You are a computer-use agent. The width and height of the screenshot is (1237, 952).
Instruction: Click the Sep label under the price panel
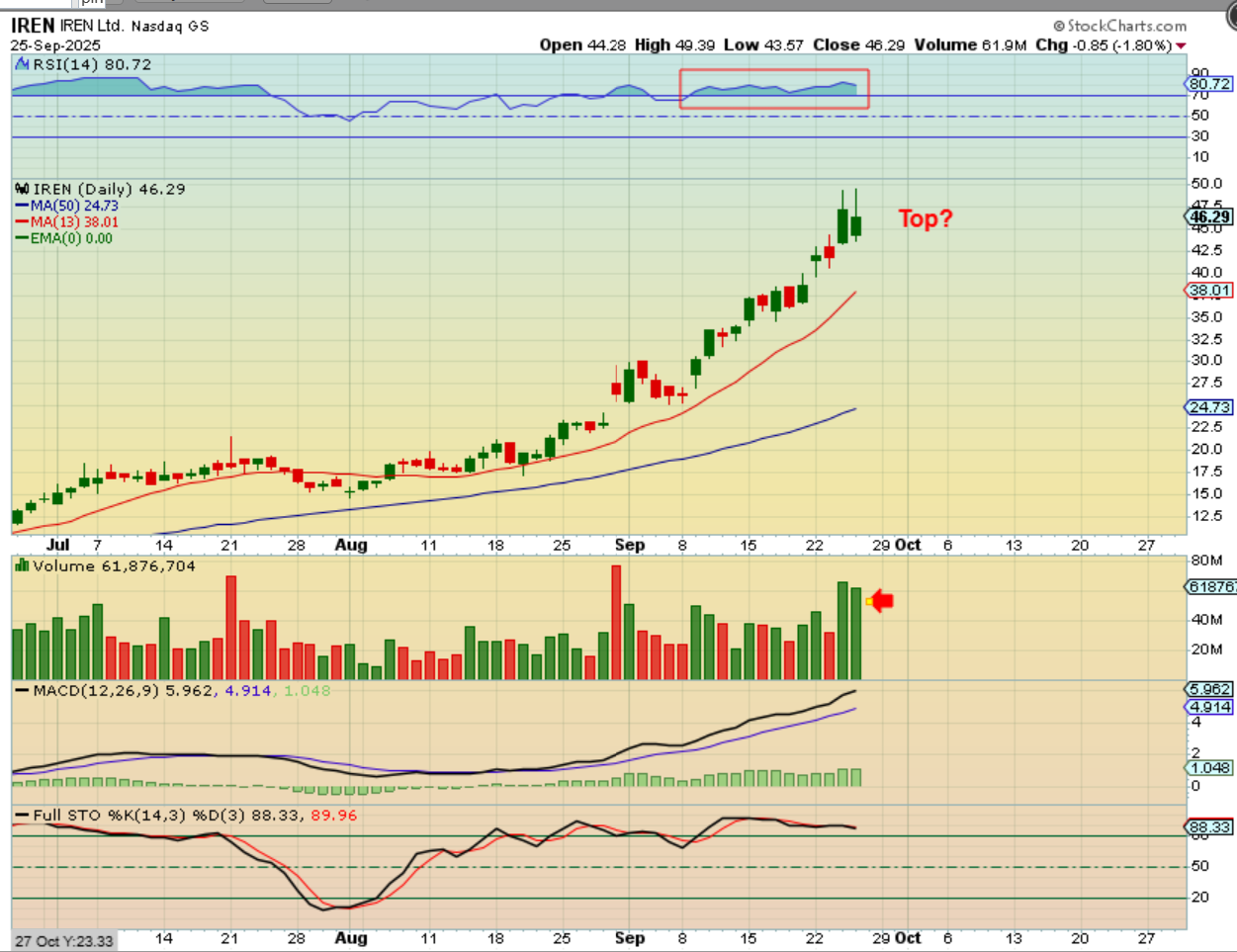[x=630, y=545]
